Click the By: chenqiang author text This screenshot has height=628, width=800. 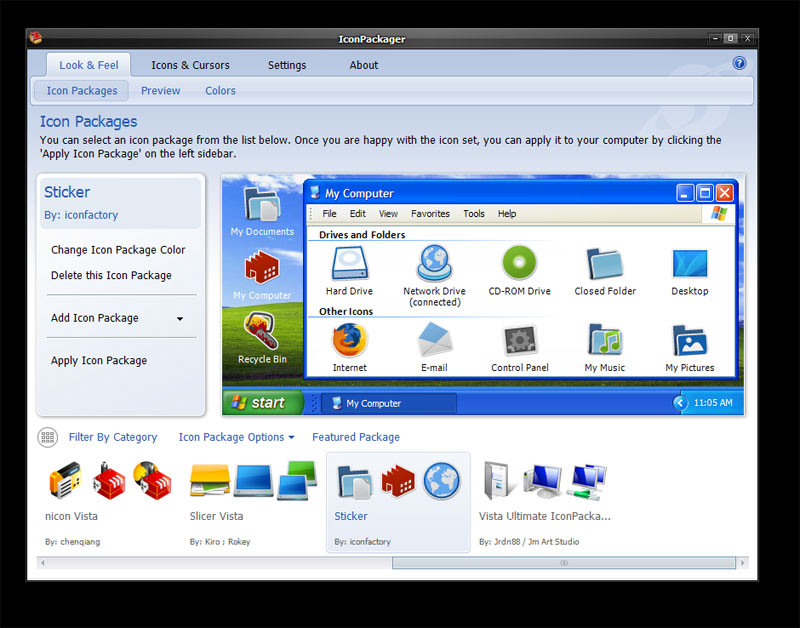(72, 542)
